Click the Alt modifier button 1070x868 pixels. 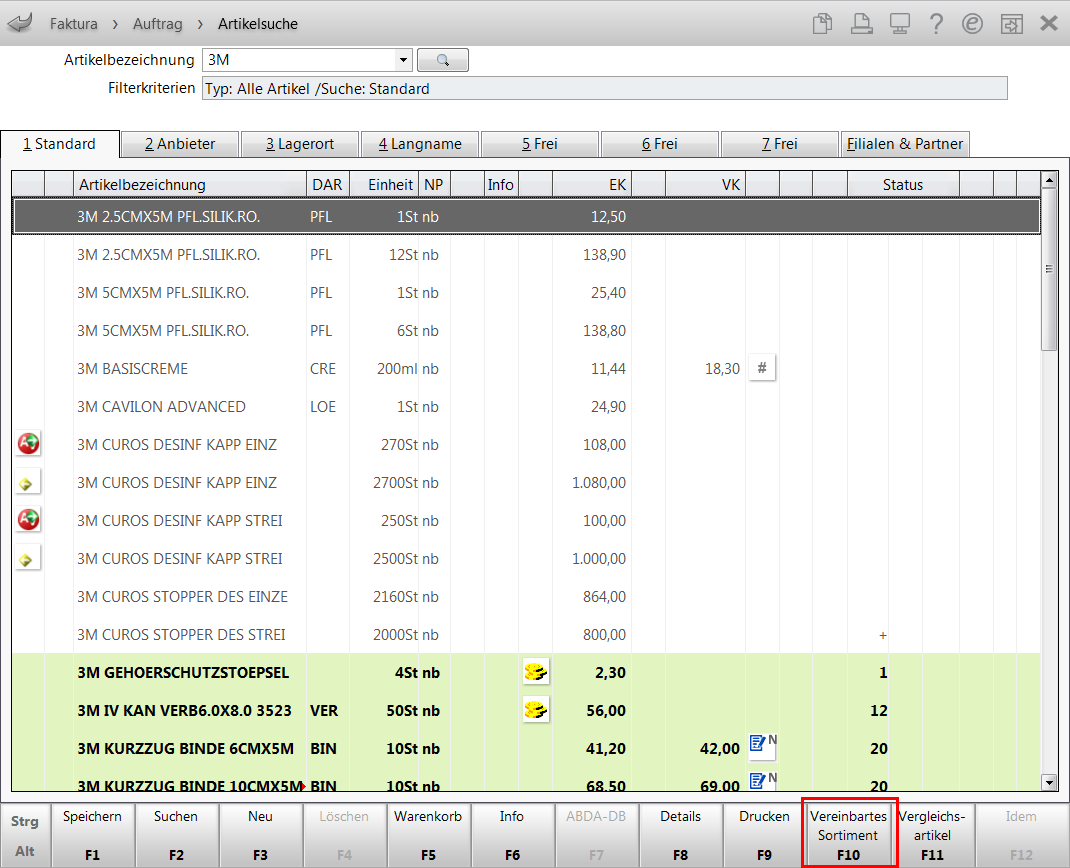pos(25,851)
